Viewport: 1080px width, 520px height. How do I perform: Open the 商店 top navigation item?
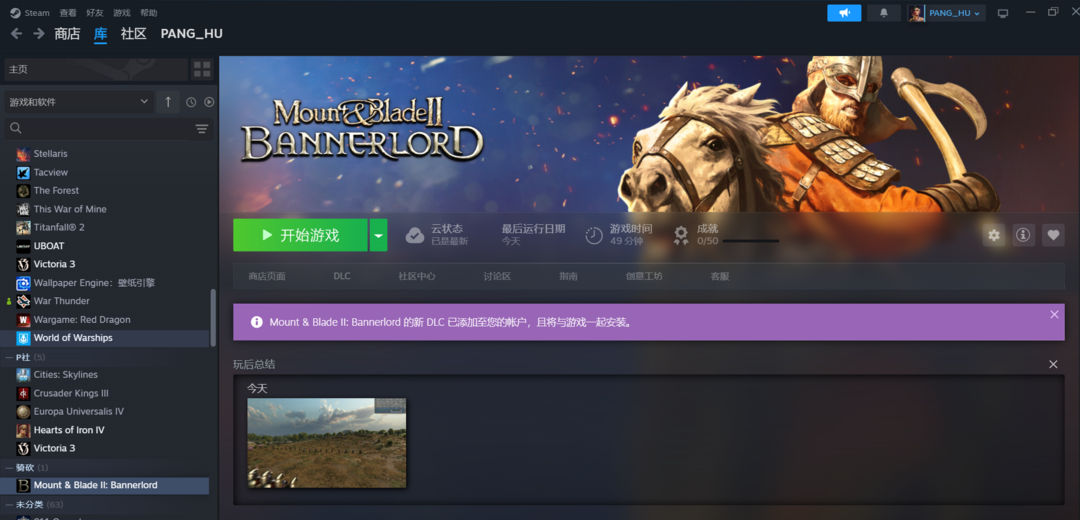(x=67, y=34)
